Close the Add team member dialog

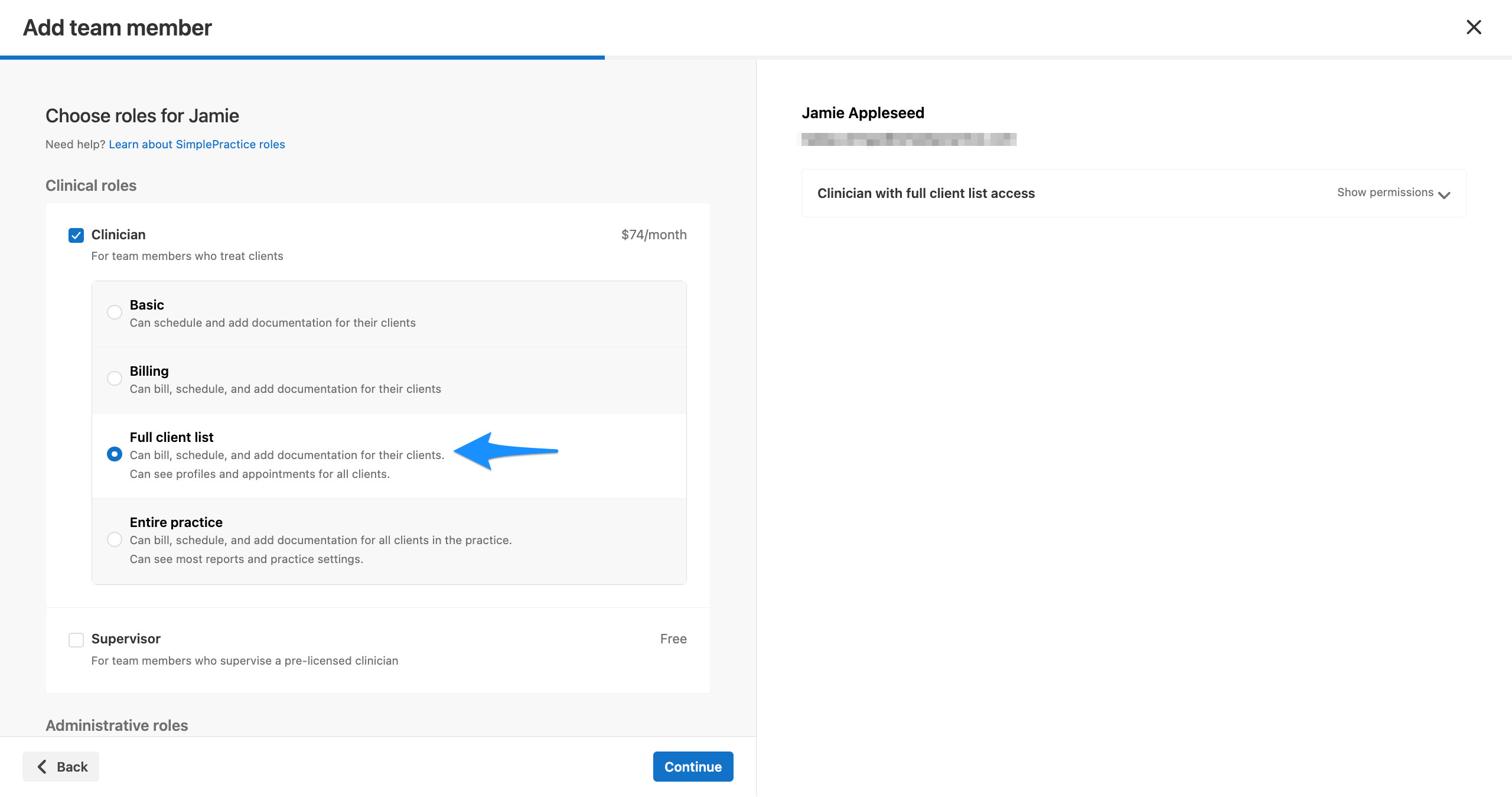(1474, 27)
